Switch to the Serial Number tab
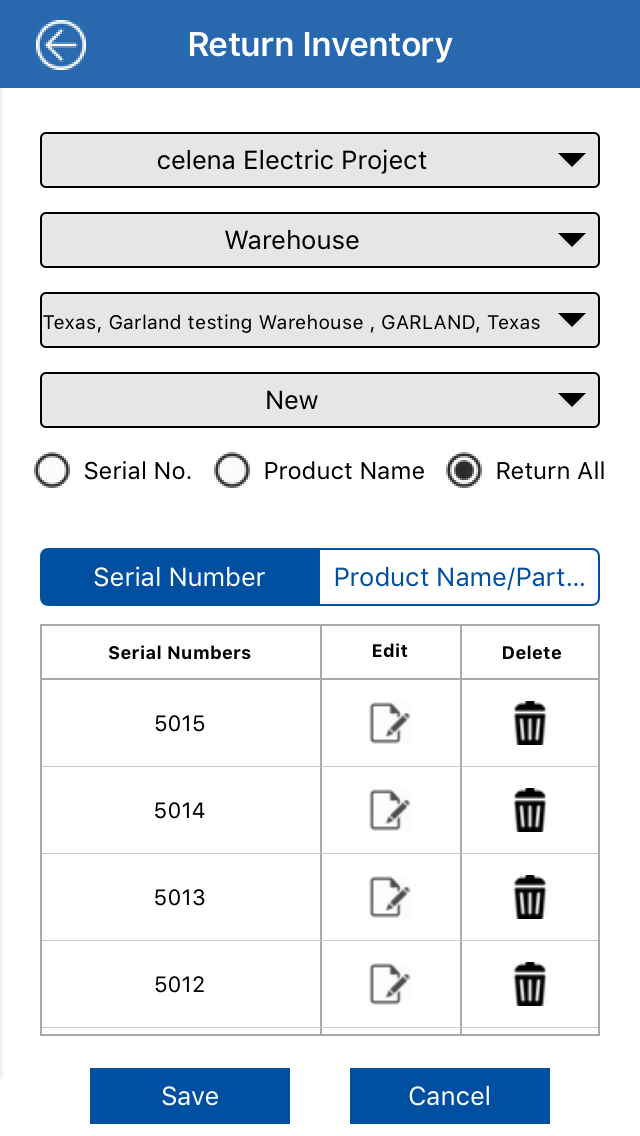640x1136 pixels. 180,577
